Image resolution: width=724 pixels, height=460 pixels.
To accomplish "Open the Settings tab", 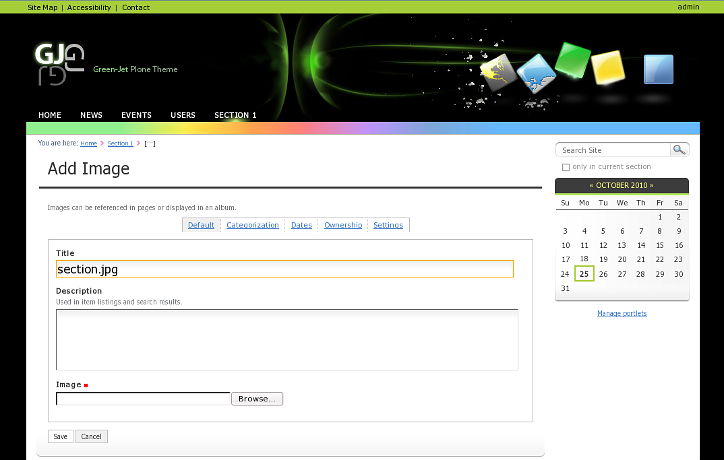I will [388, 225].
